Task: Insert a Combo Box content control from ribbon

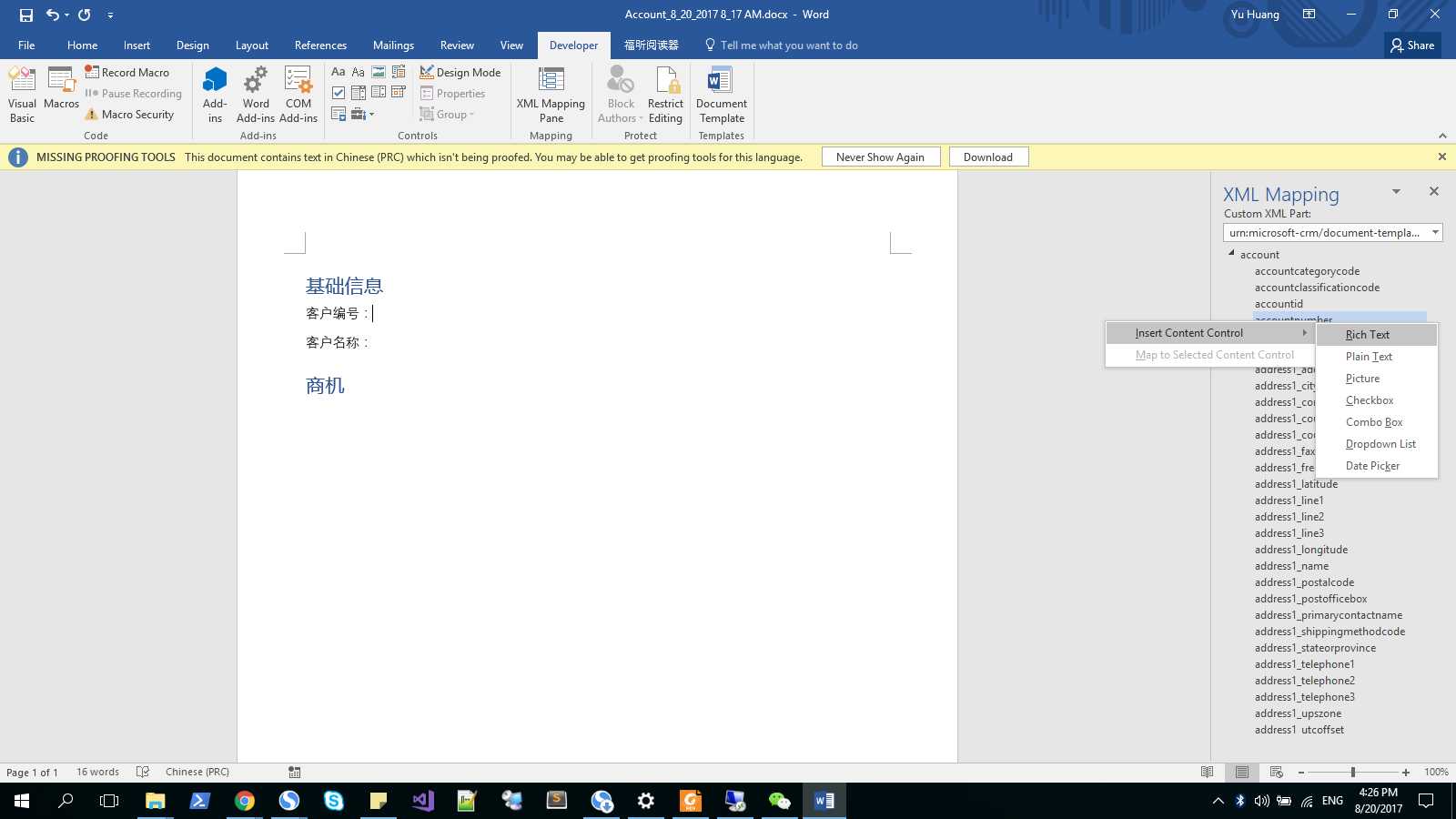Action: pyautogui.click(x=359, y=92)
